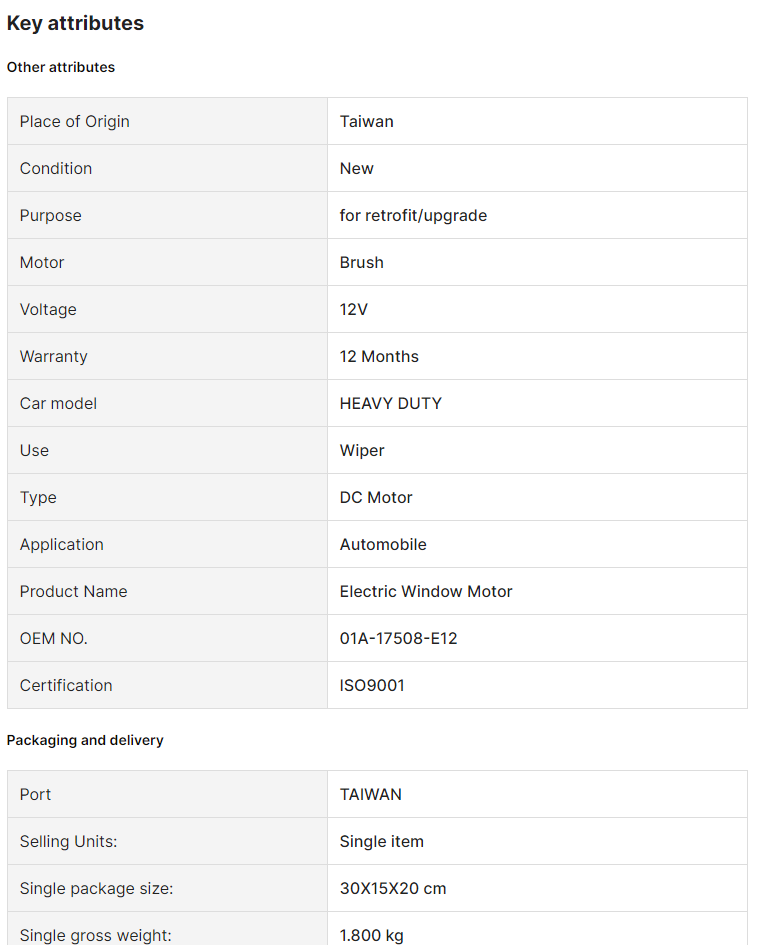Screen dimensions: 758x945
Task: Click the Packaging and delivery subheading
Action: pyautogui.click(x=85, y=740)
